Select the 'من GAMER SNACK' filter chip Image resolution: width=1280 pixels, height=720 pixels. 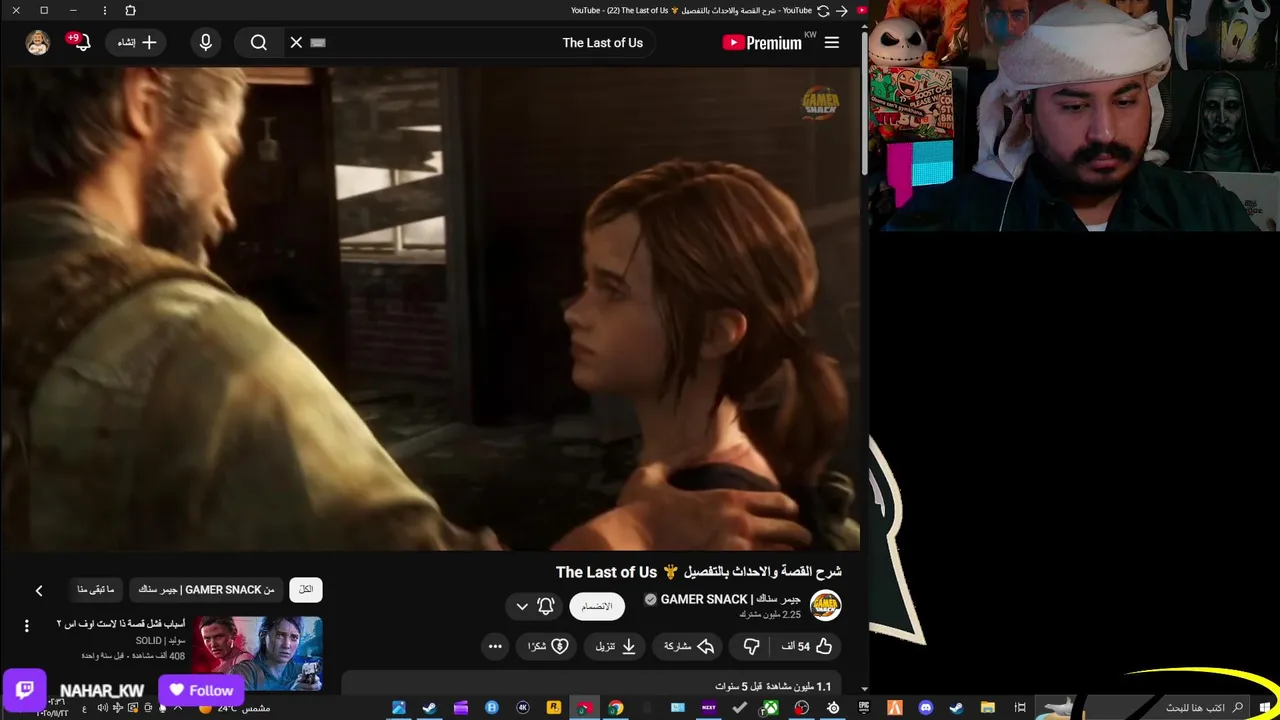206,589
